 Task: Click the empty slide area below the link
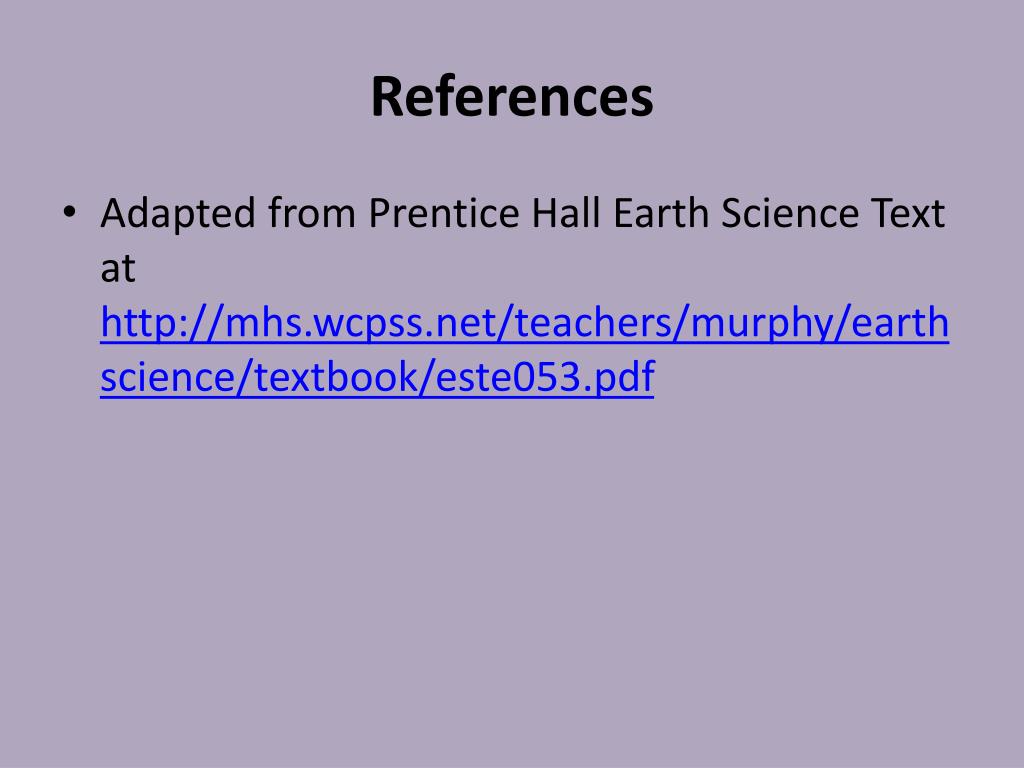512,575
